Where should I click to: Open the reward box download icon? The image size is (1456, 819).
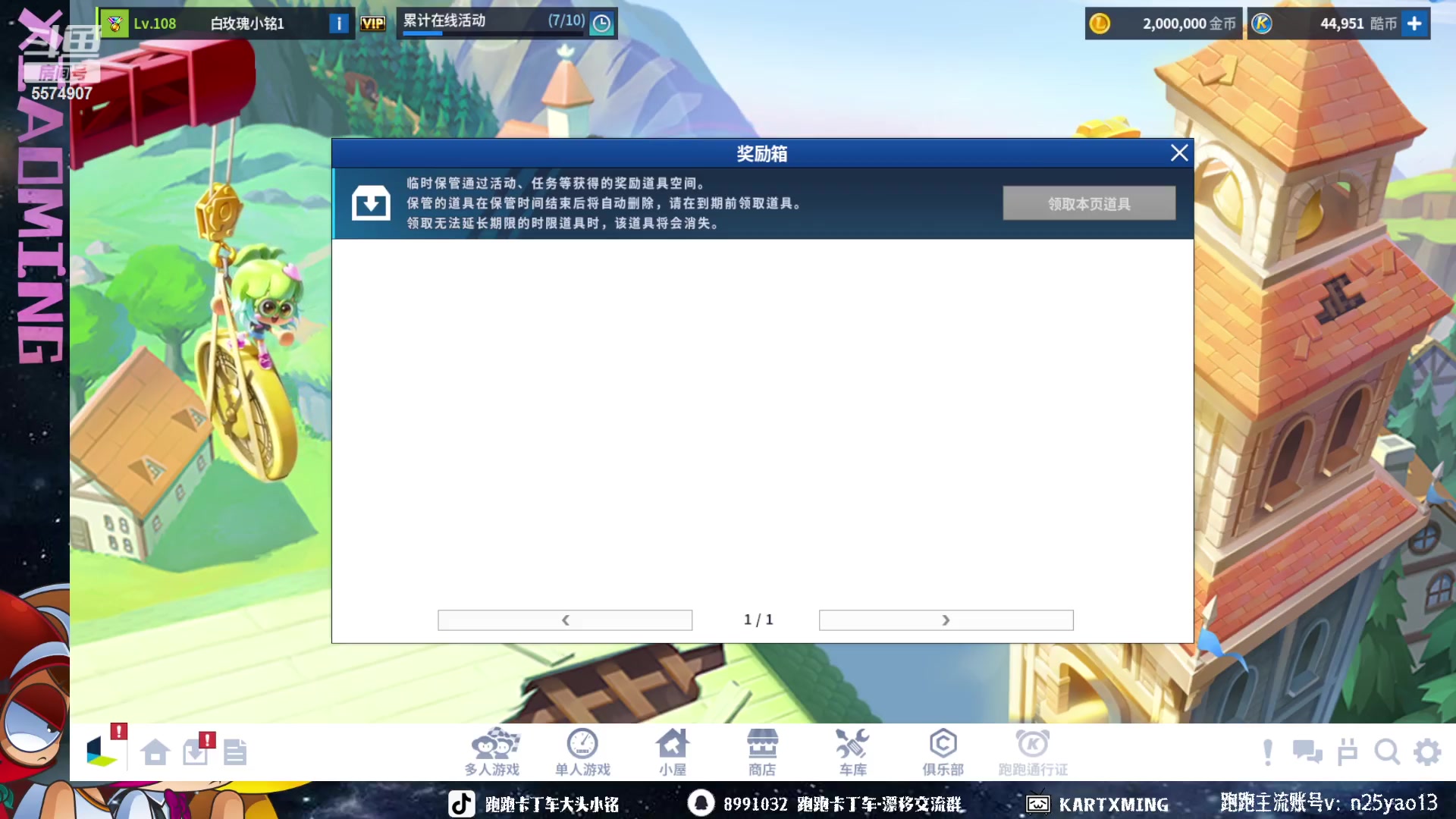pyautogui.click(x=196, y=752)
